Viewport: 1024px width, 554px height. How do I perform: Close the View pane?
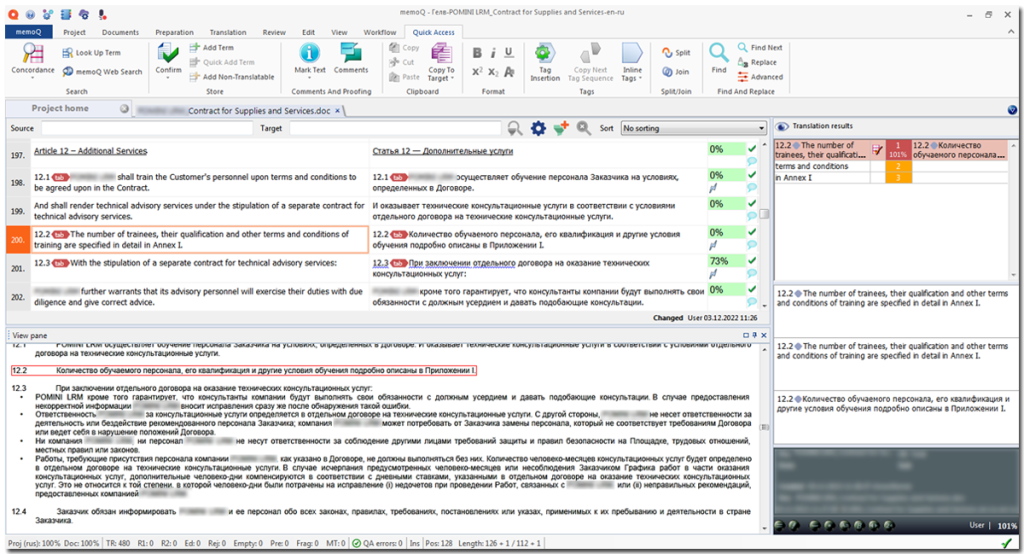[763, 335]
